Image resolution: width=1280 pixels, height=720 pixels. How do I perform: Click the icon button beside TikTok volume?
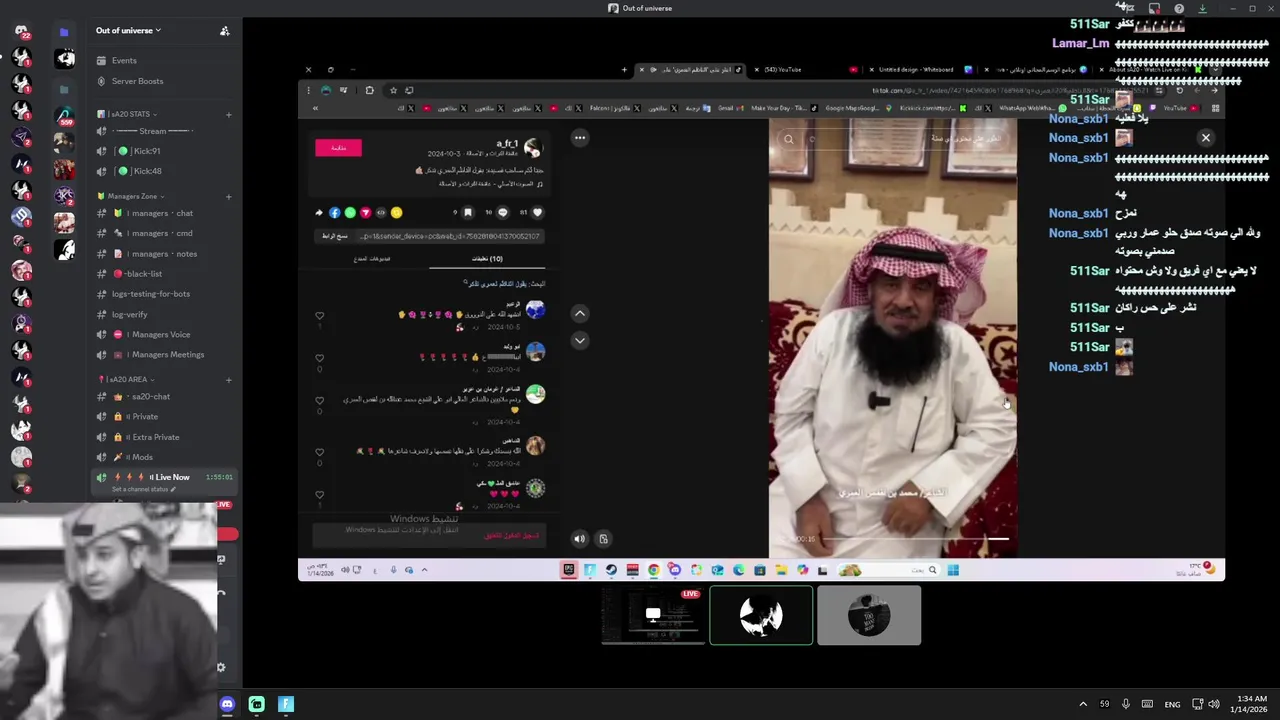pyautogui.click(x=603, y=539)
